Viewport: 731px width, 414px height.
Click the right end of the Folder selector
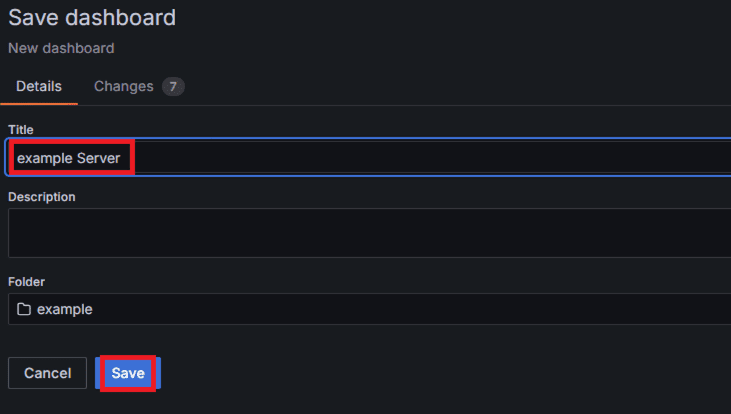(x=715, y=309)
